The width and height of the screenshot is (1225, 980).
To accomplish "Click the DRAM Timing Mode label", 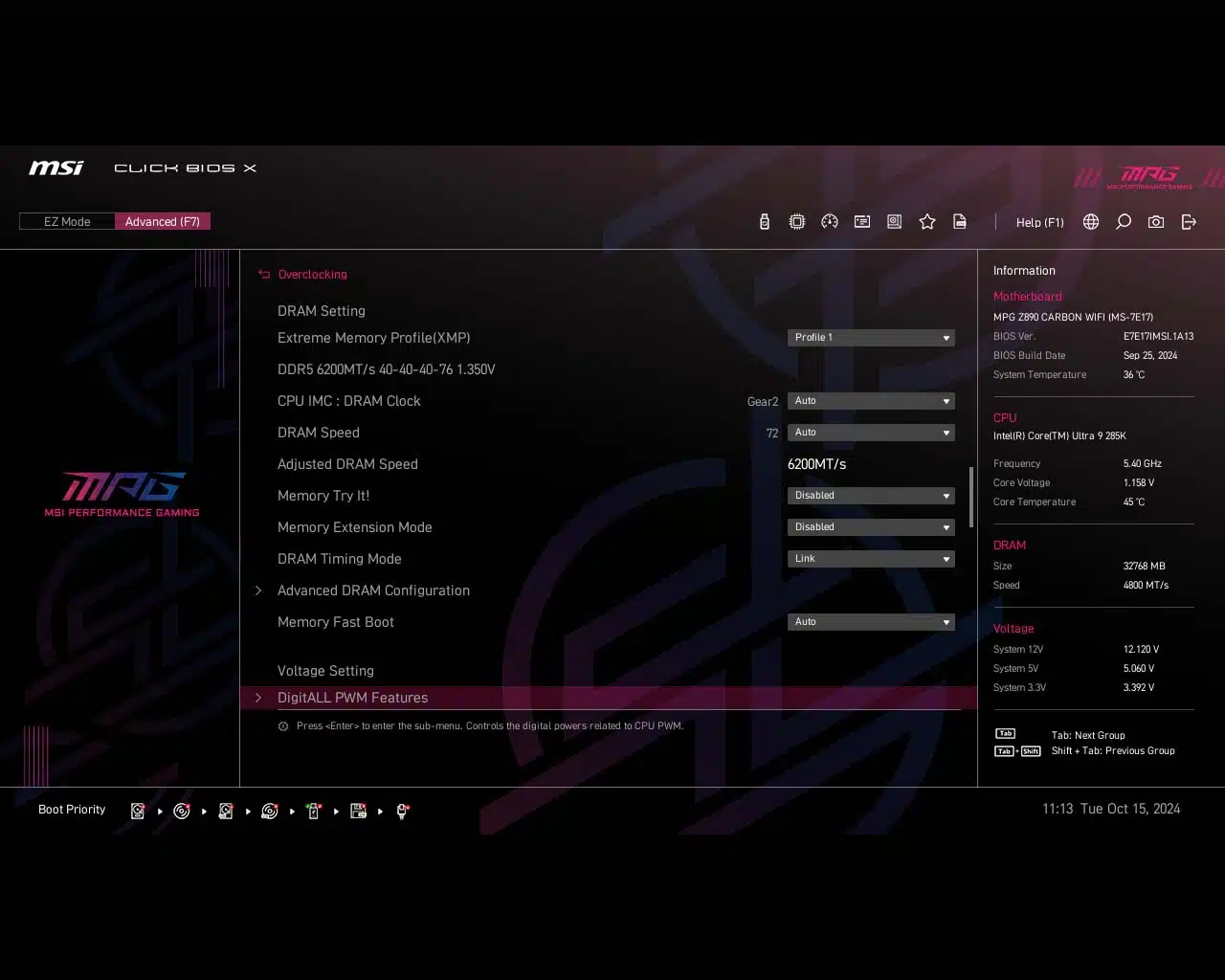I will click(x=340, y=559).
